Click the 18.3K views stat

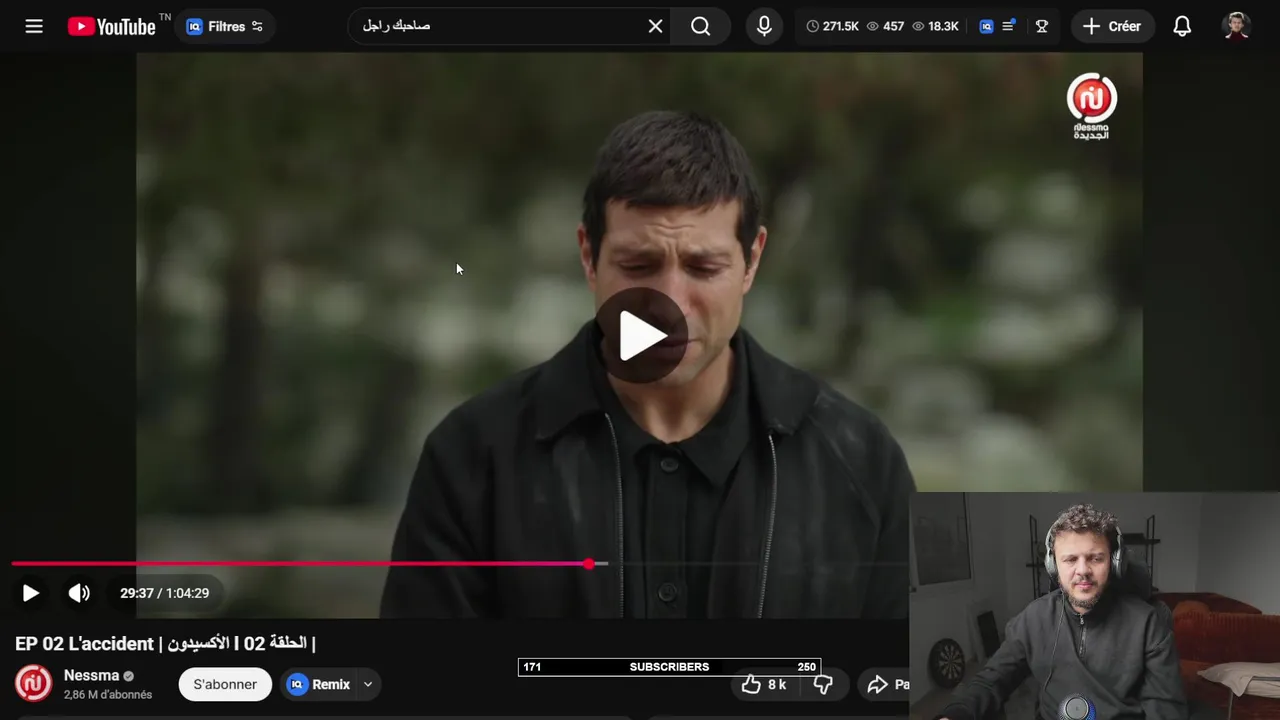(x=935, y=26)
